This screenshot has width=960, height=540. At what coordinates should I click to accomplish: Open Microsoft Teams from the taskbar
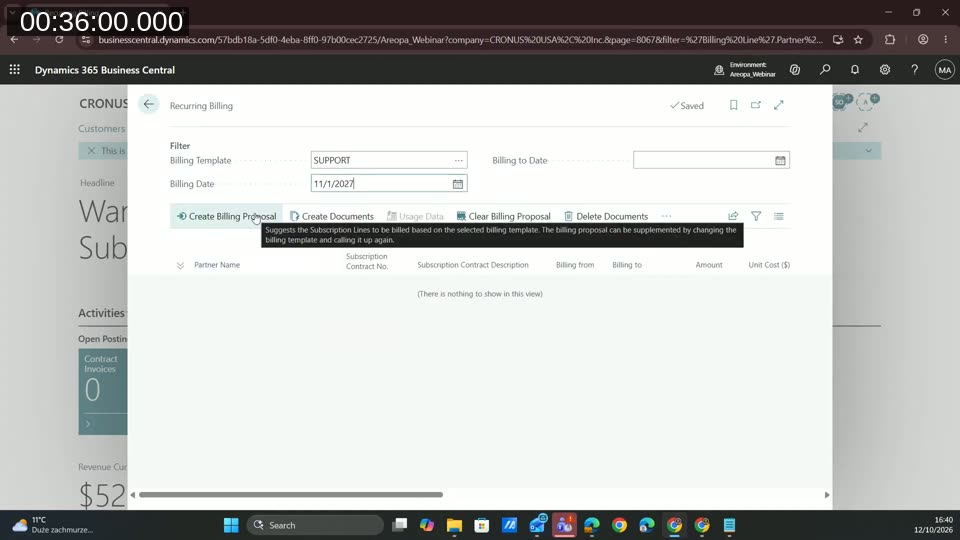tap(564, 525)
